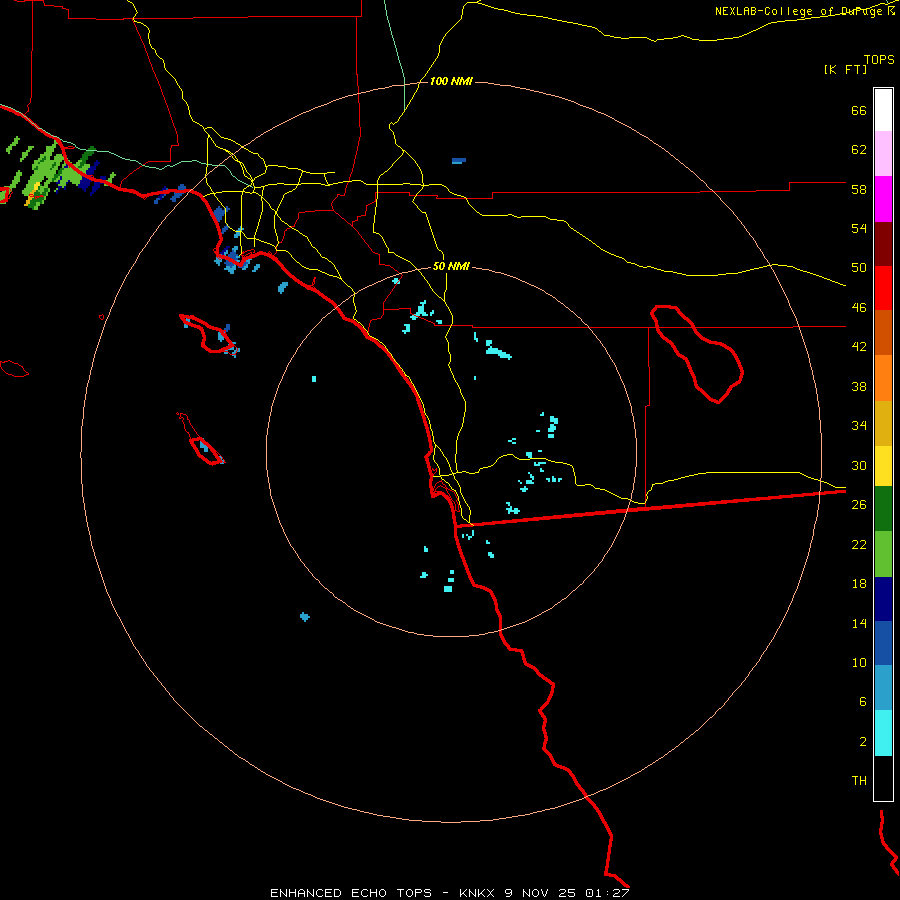Click the "100 NMI" range ring label
The width and height of the screenshot is (900, 900).
pyautogui.click(x=451, y=82)
